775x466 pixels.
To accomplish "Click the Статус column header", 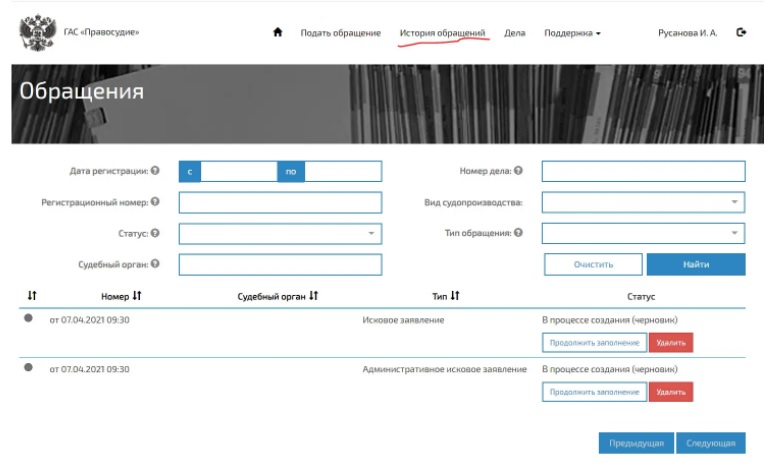I will tap(641, 297).
